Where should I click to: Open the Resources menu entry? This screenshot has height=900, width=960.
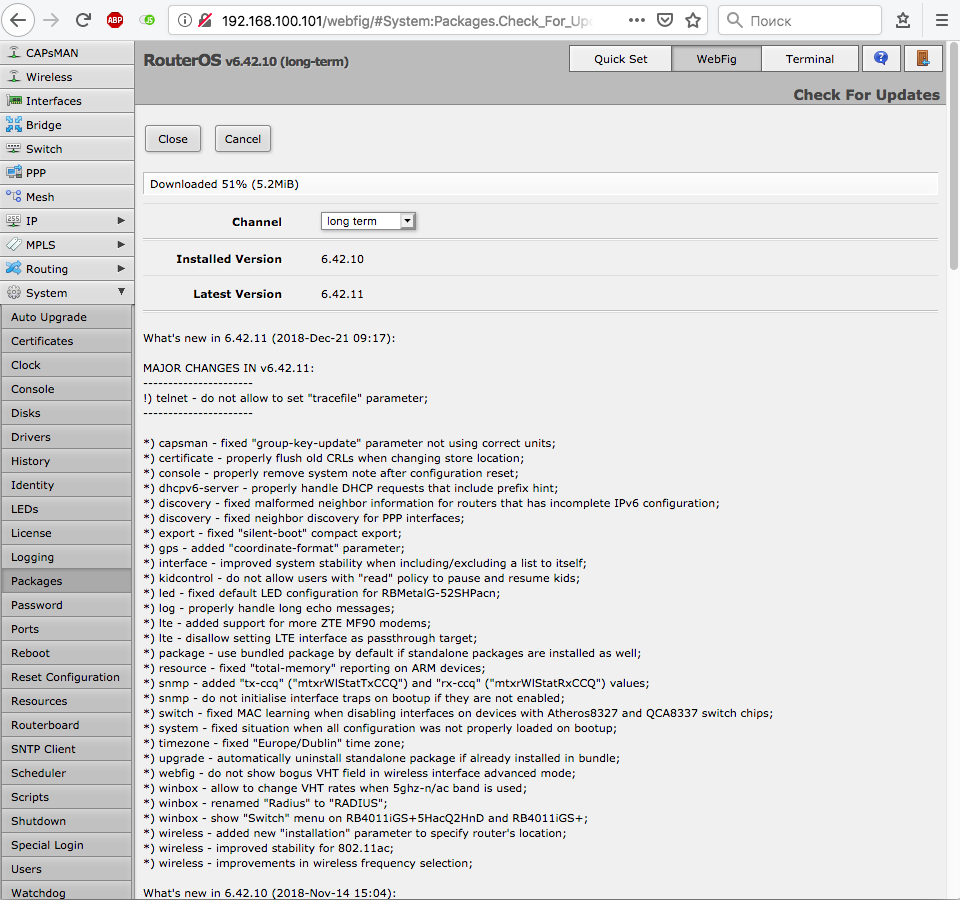click(x=66, y=701)
